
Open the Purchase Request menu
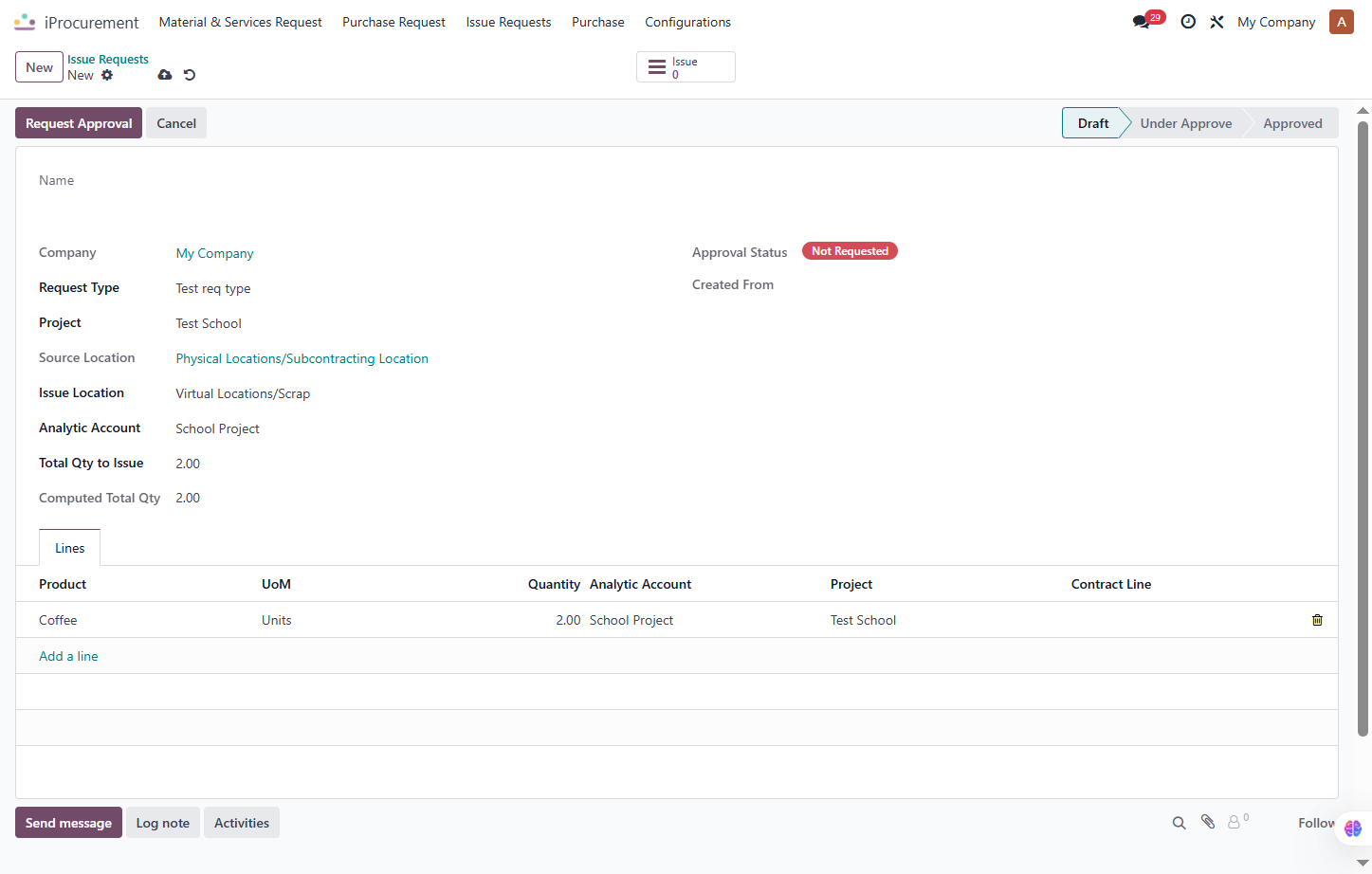click(x=393, y=22)
